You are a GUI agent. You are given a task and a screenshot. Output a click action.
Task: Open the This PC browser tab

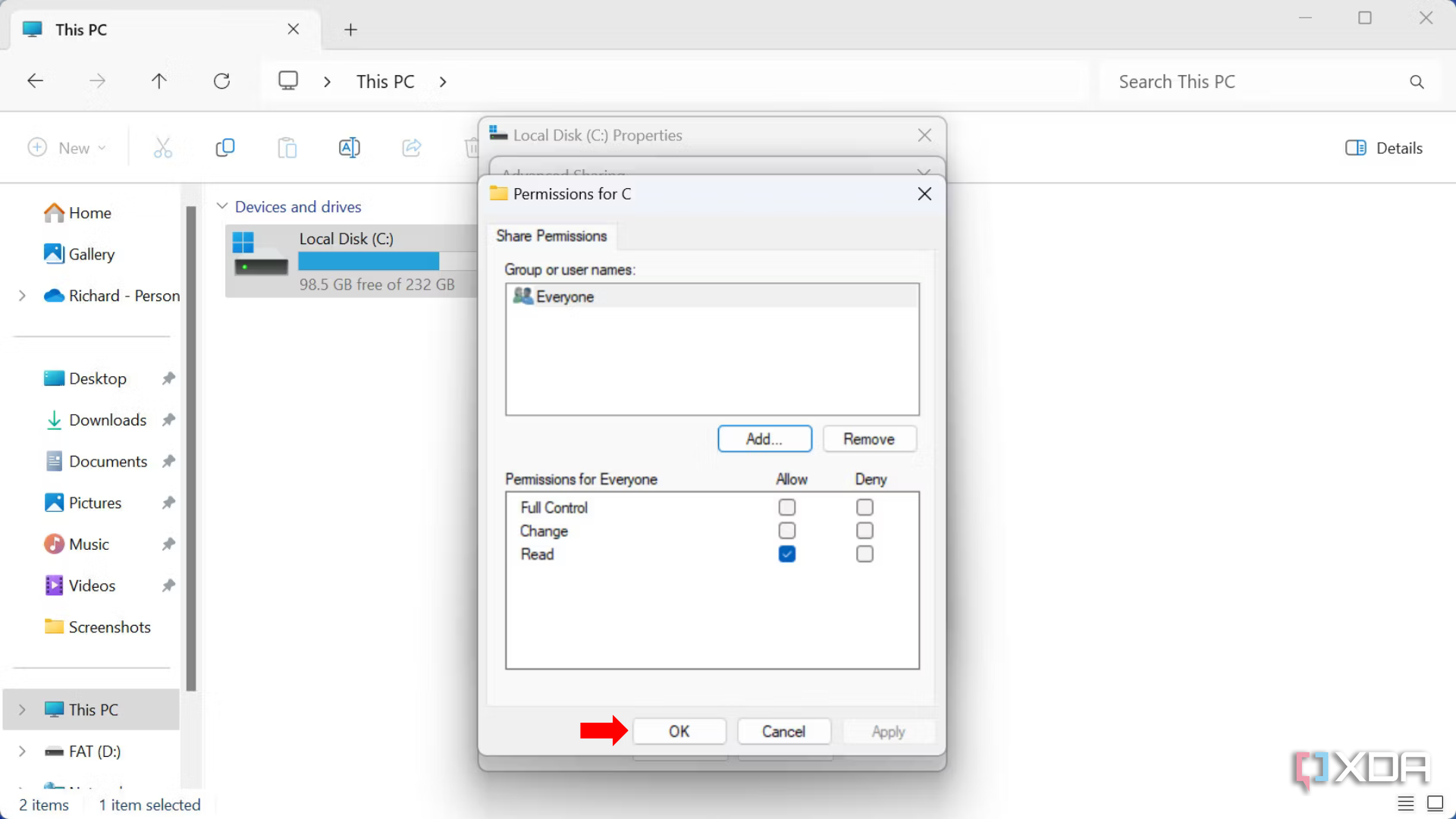coord(83,30)
